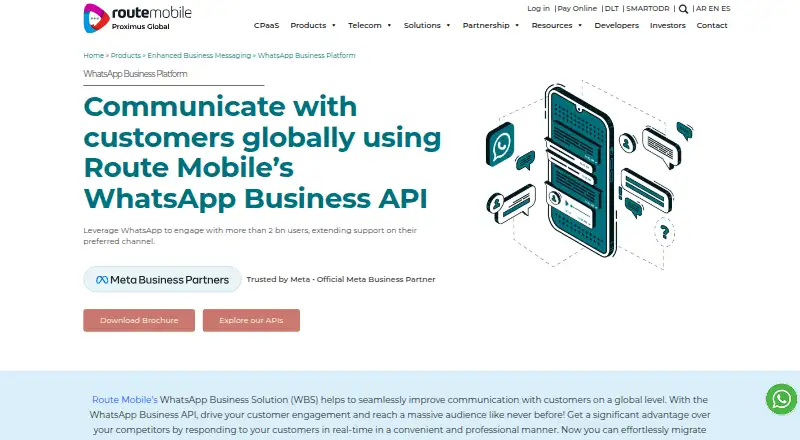
Task: Switch language to ES
Action: click(x=726, y=8)
